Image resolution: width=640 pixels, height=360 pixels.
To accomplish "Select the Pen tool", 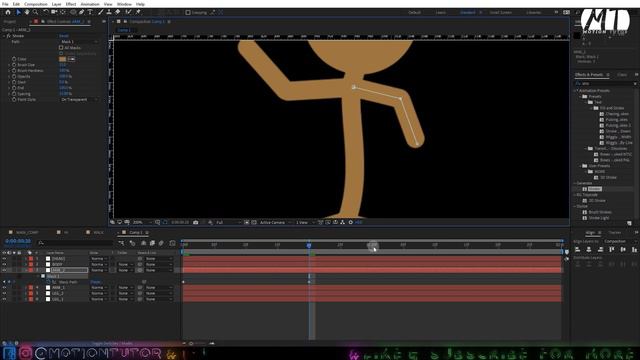I will click(x=81, y=12).
